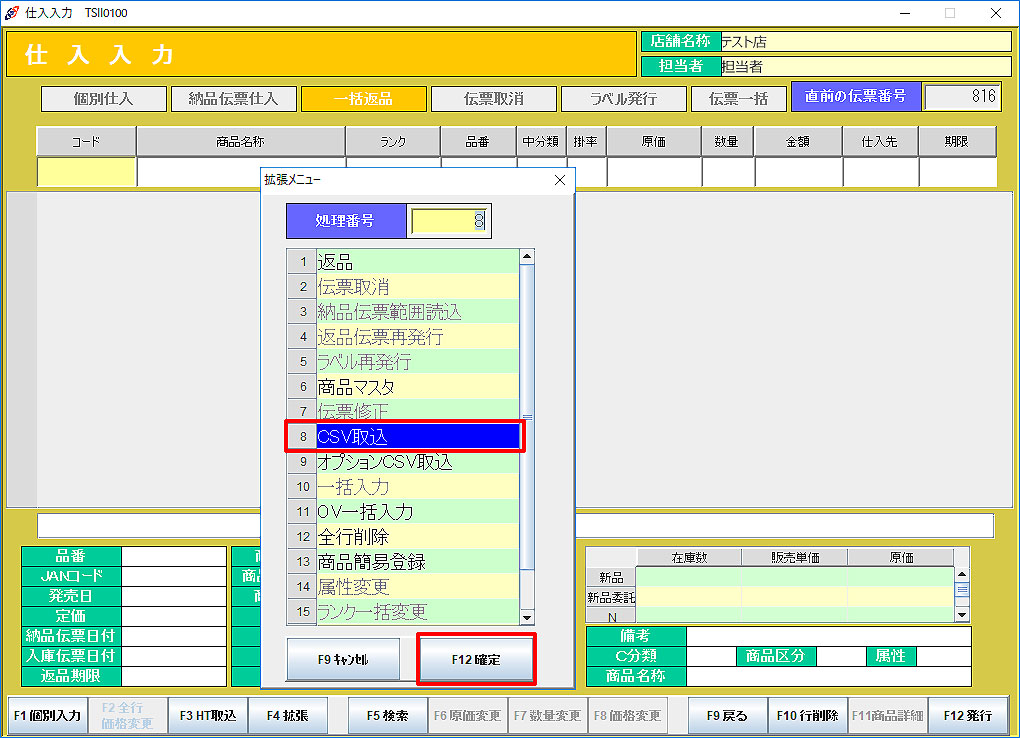Click the yellow コード input cell
Viewport: 1020px width, 738px height.
86,172
